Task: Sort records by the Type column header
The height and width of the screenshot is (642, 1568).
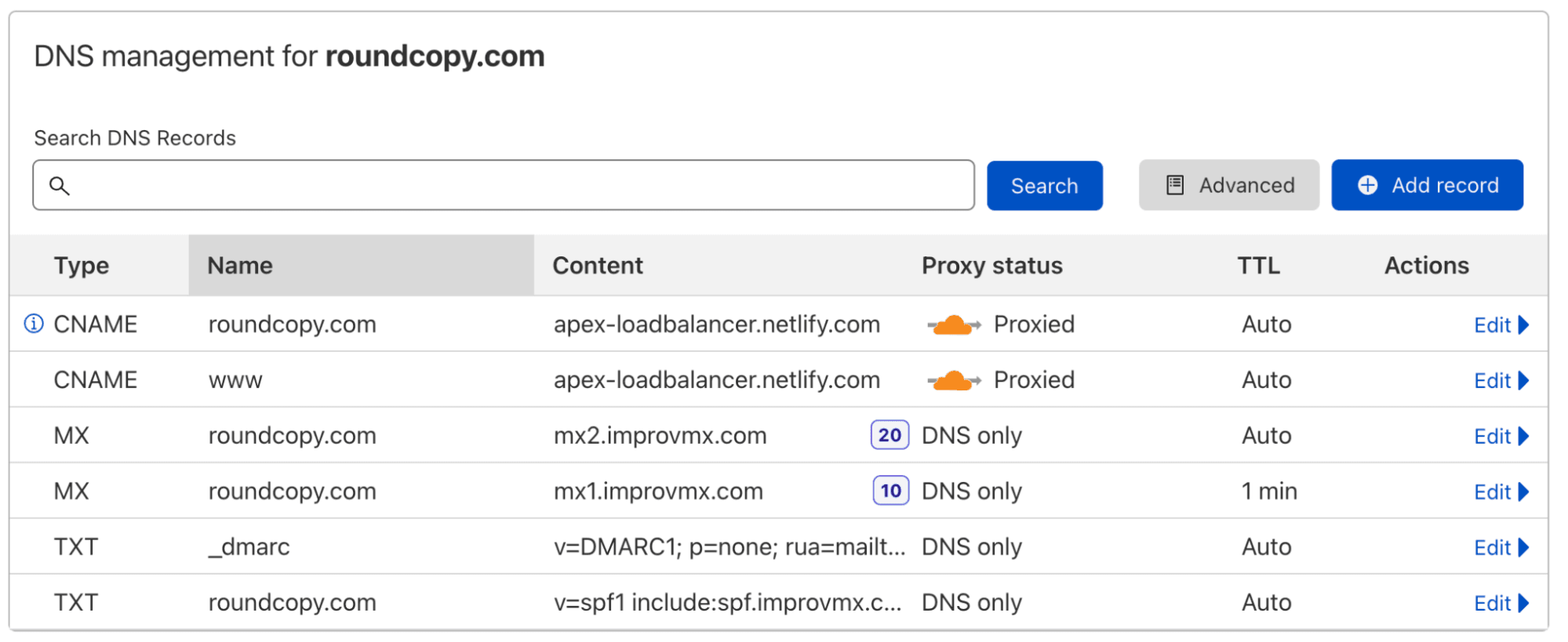Action: point(82,266)
